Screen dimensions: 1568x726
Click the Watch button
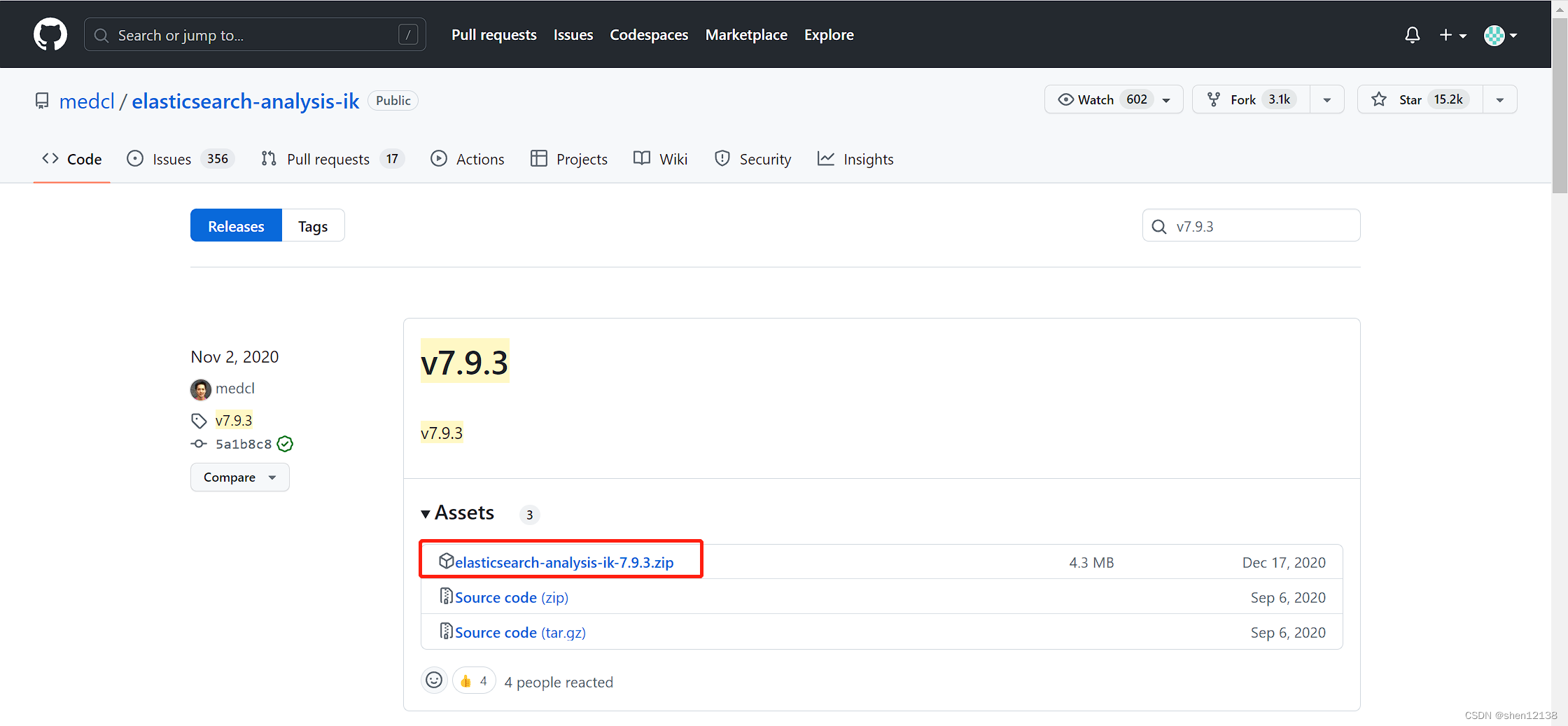(x=1114, y=99)
